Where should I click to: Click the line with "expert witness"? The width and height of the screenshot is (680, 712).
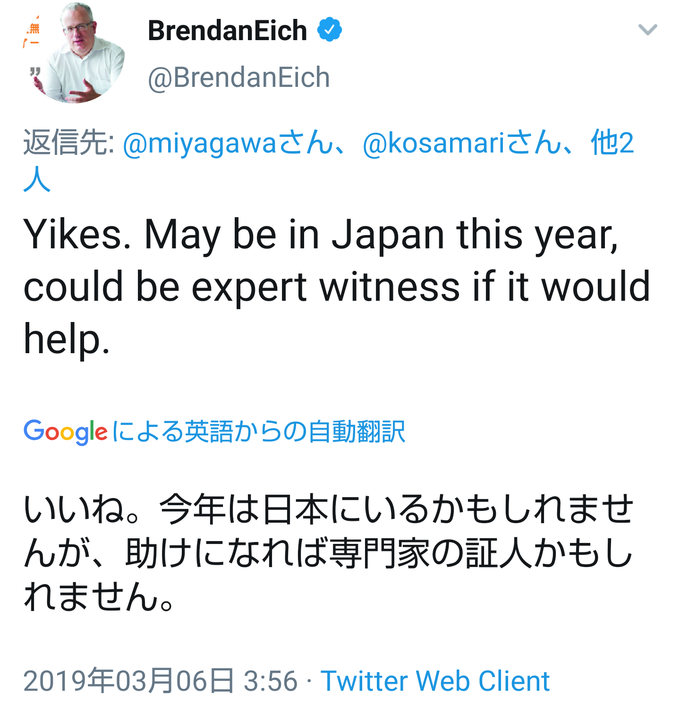[x=337, y=288]
